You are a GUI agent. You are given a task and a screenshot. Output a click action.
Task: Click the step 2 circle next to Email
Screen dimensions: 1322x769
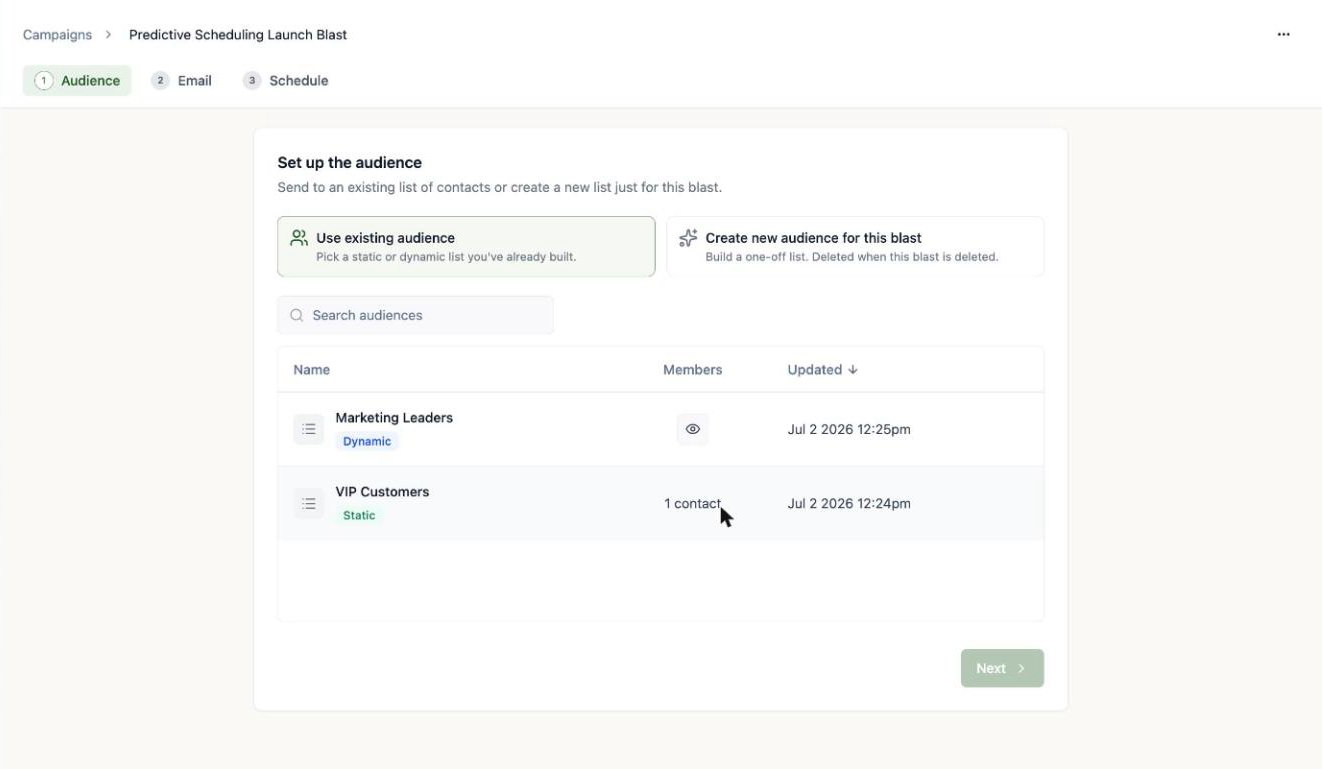(160, 81)
